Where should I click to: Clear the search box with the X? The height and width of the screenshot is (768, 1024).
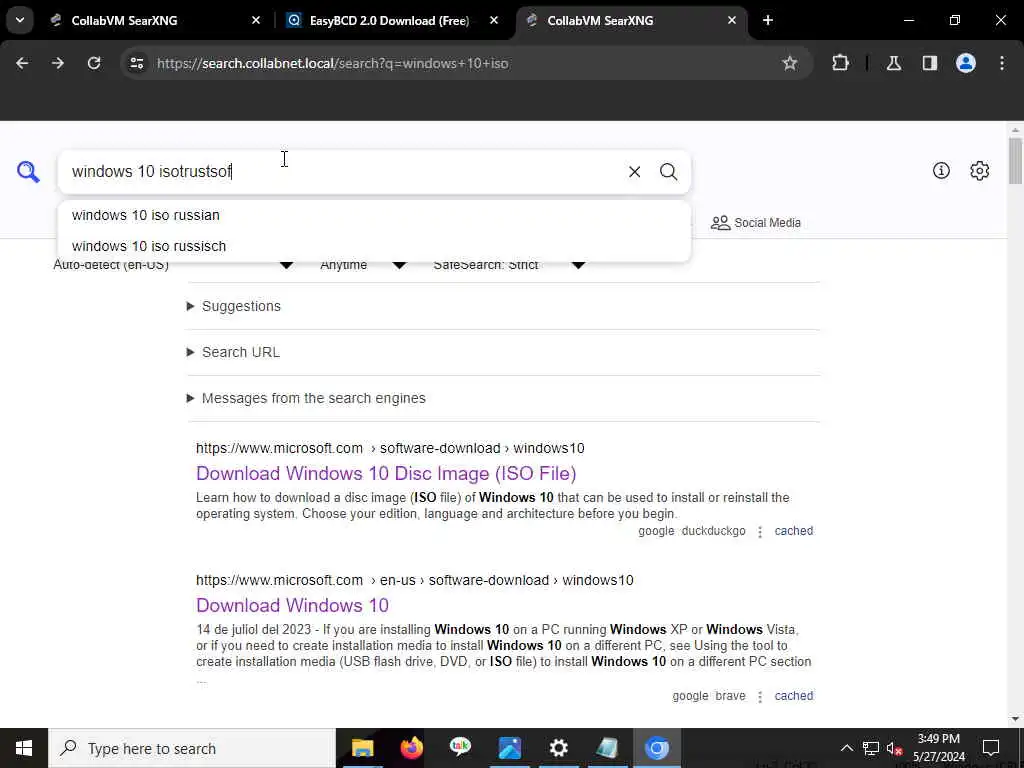[x=634, y=172]
